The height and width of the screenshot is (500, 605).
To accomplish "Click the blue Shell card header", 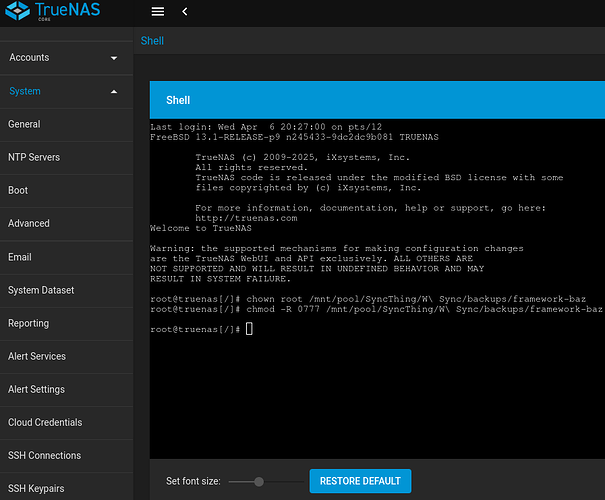I will (x=377, y=100).
